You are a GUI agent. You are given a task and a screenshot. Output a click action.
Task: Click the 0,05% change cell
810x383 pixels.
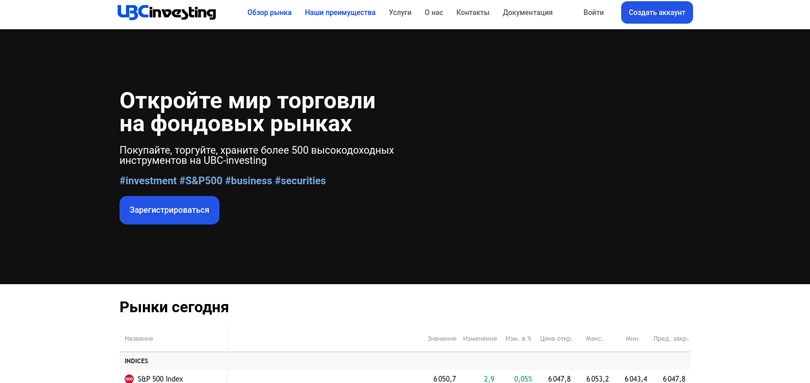(523, 379)
